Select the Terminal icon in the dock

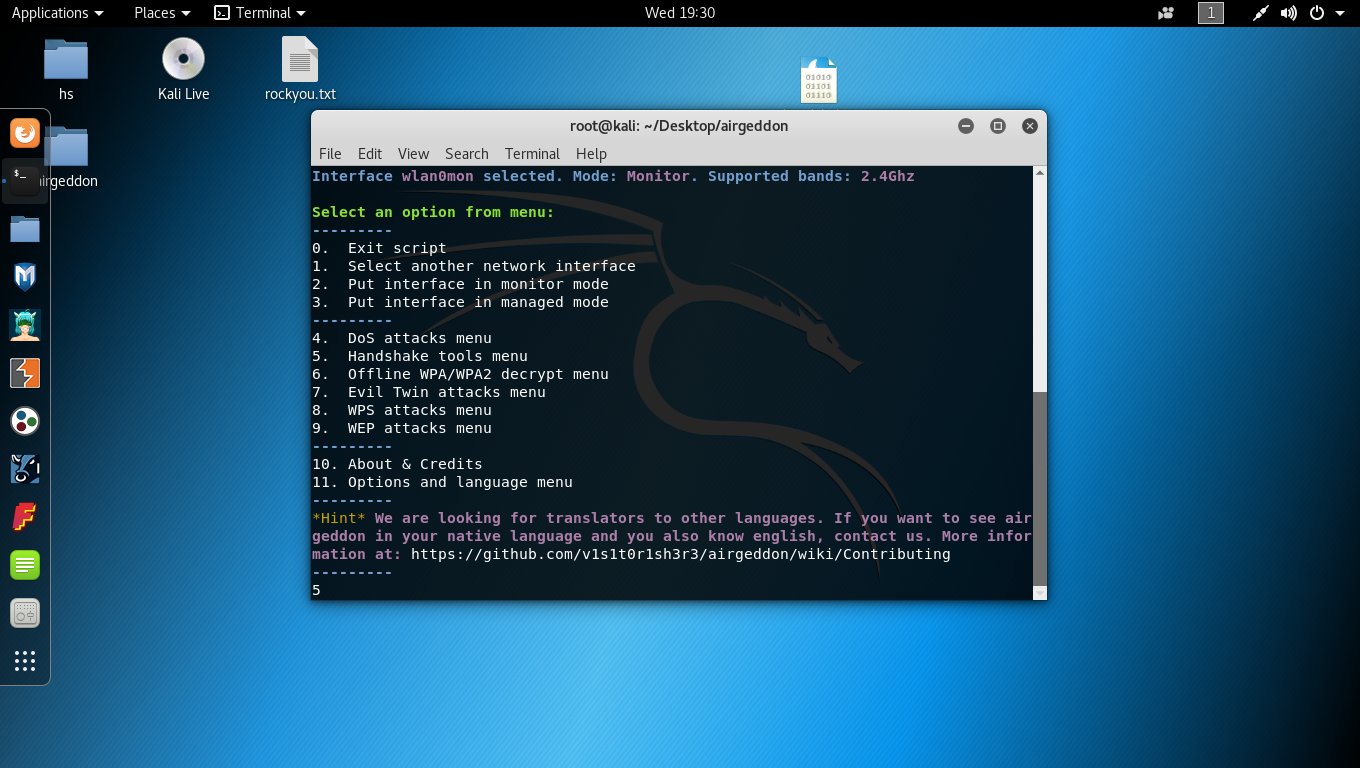[25, 180]
